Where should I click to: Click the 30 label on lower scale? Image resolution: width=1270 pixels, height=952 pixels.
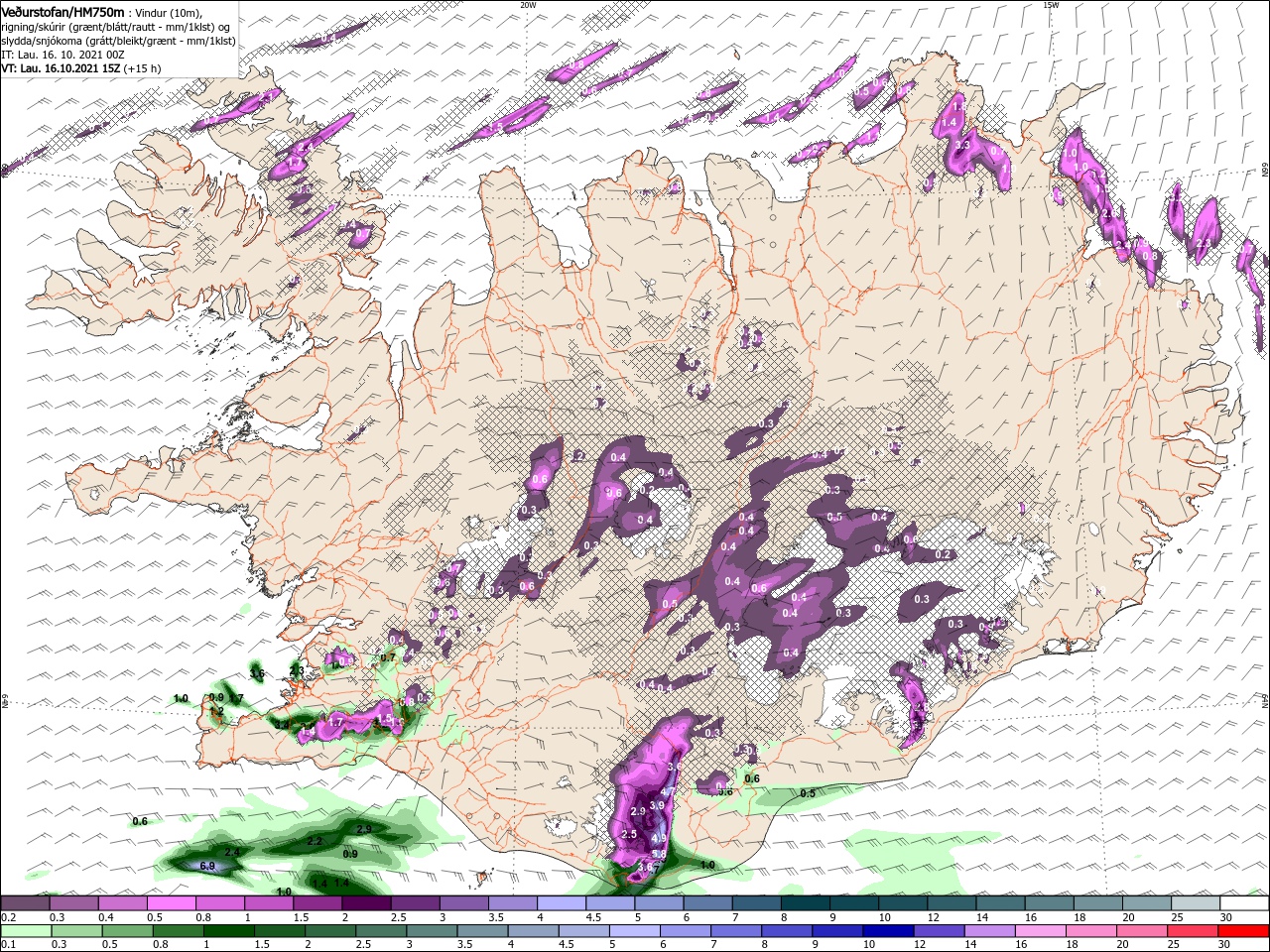tap(1223, 944)
